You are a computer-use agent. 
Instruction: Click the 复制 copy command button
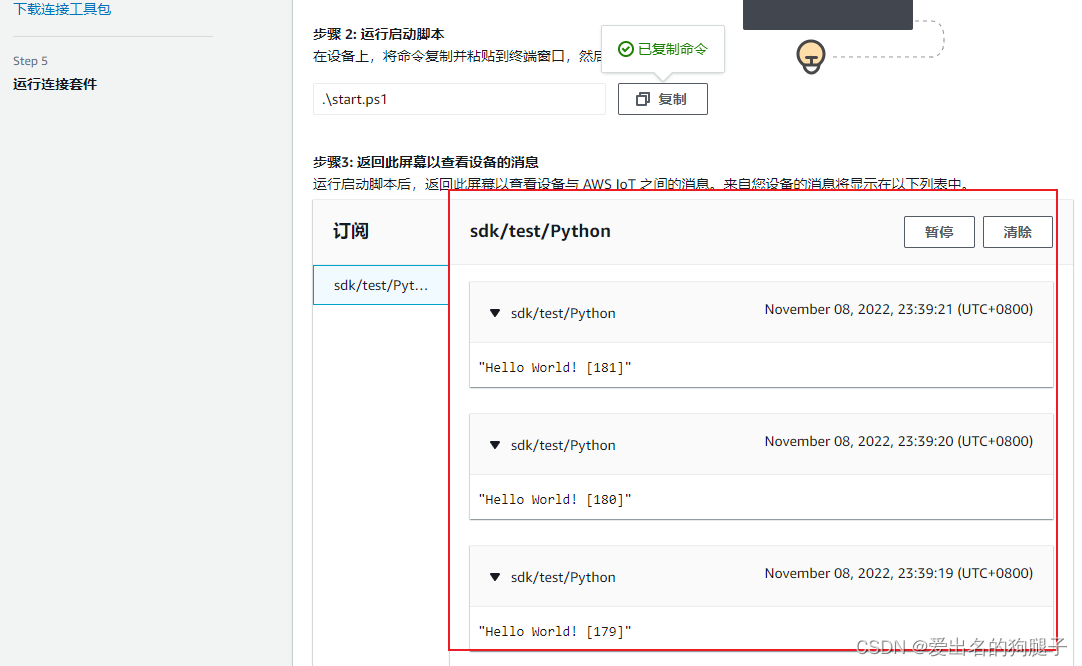pyautogui.click(x=662, y=99)
